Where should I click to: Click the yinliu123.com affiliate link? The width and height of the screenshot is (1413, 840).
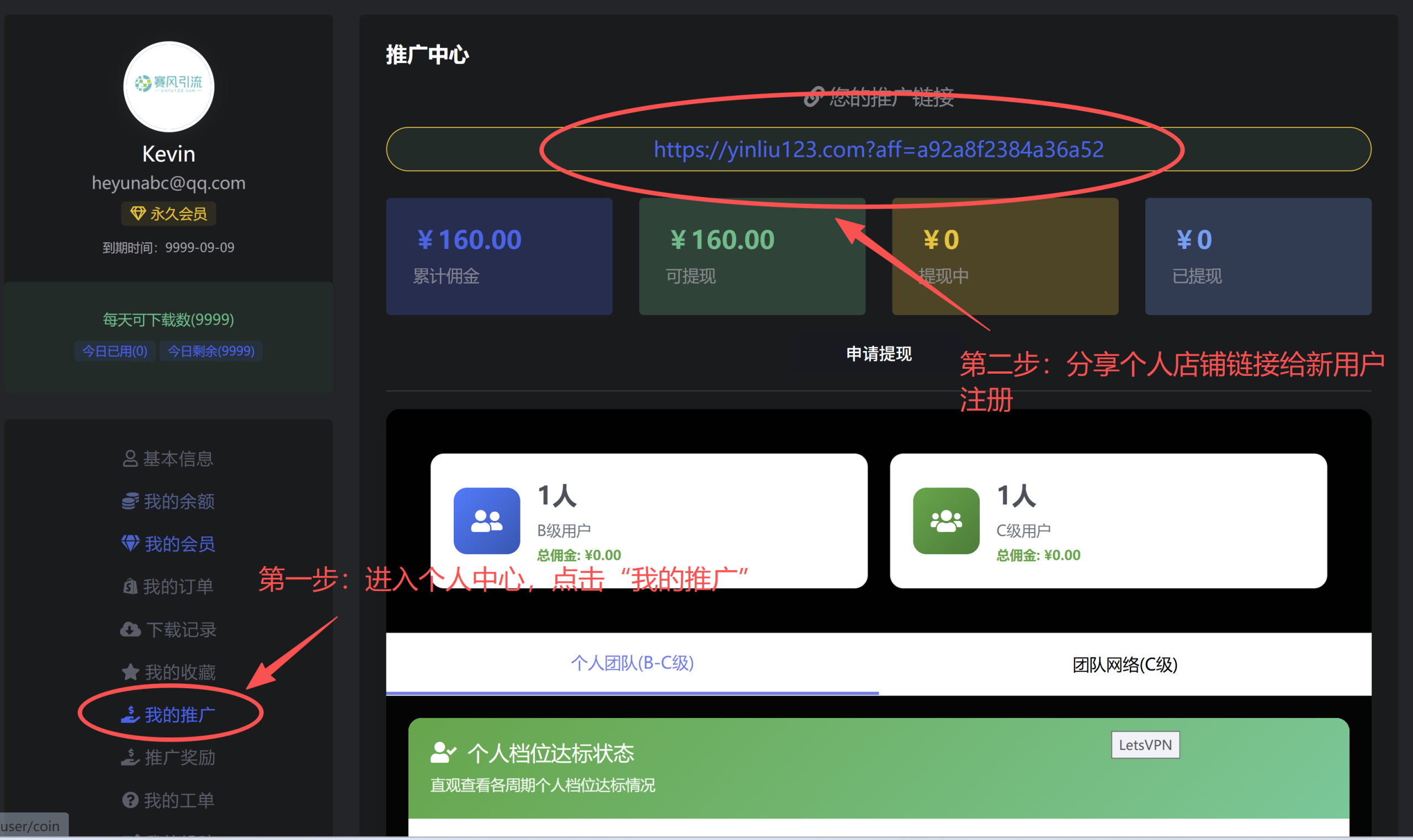[x=878, y=150]
